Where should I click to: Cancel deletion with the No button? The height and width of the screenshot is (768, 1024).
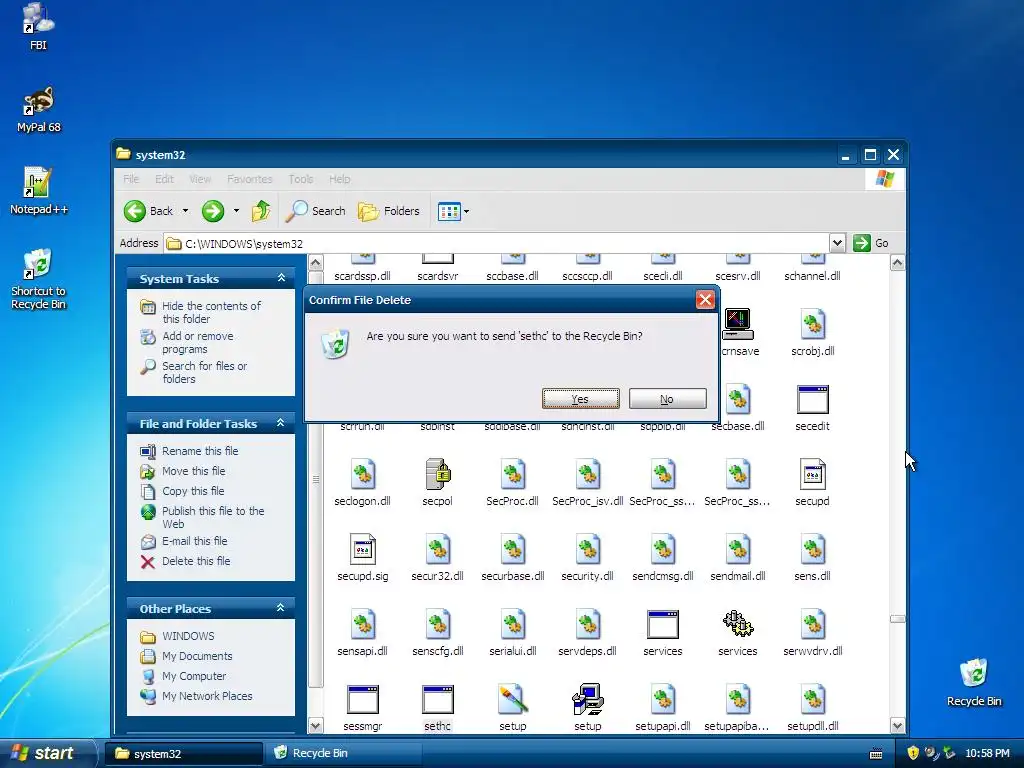[667, 398]
